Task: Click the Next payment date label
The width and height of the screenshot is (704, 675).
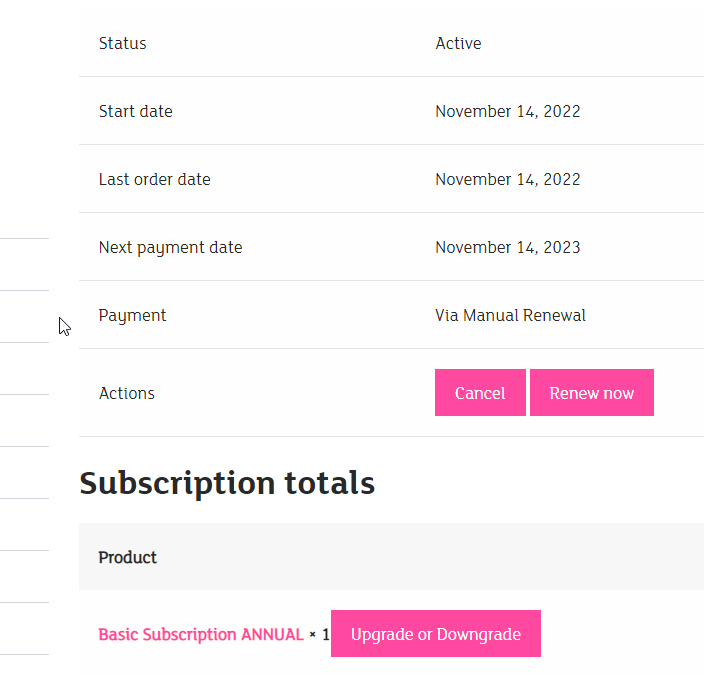Action: point(170,247)
